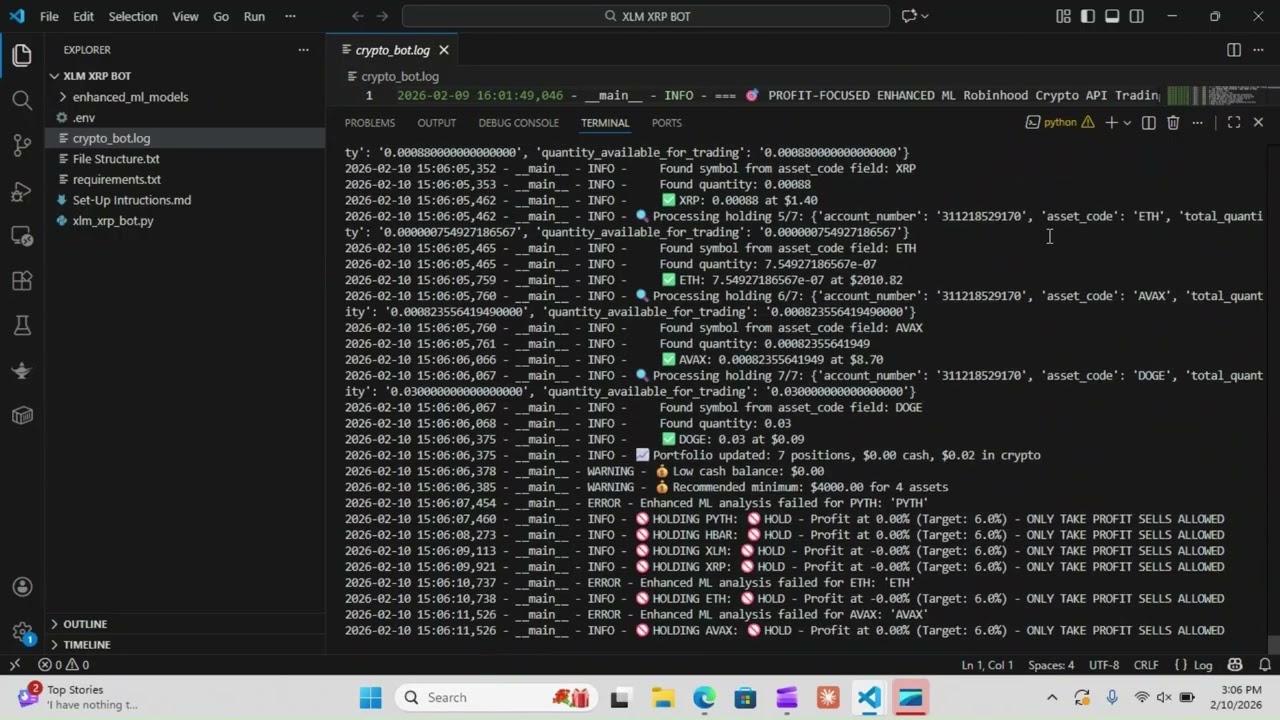Screen dimensions: 1280x720
Task: Open the Extensions view
Action: (22, 281)
